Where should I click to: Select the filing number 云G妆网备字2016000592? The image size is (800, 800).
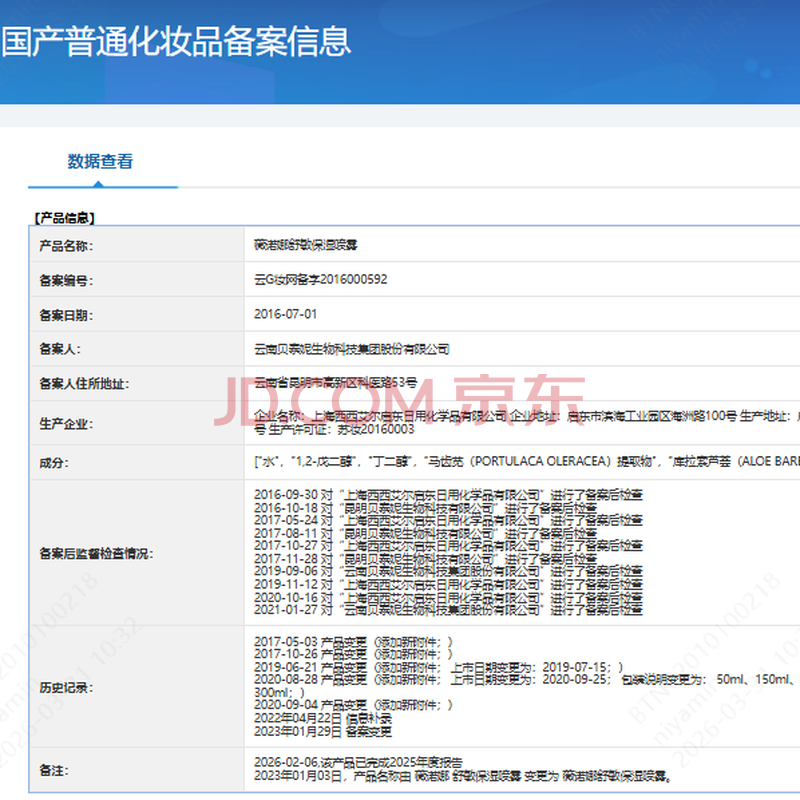pos(320,280)
